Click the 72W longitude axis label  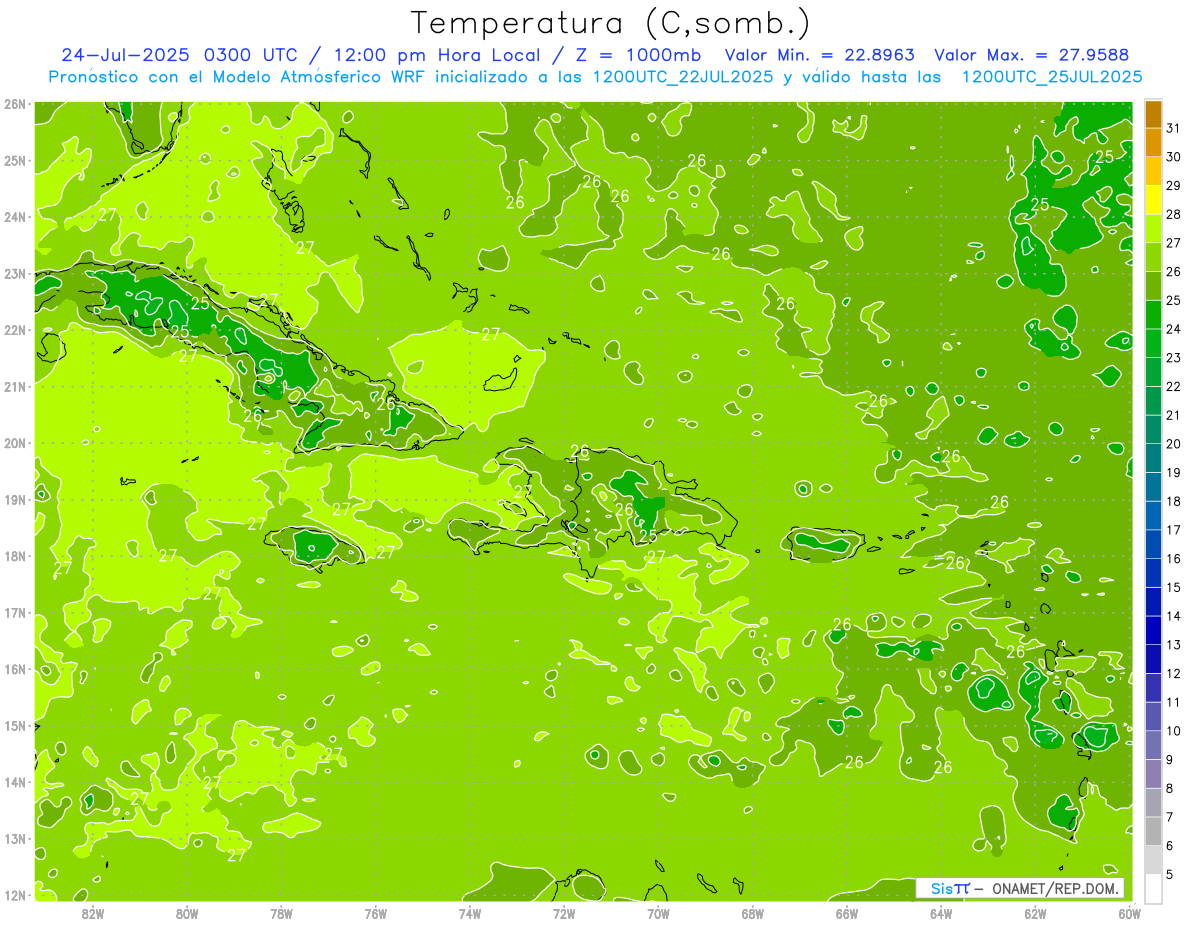point(564,913)
